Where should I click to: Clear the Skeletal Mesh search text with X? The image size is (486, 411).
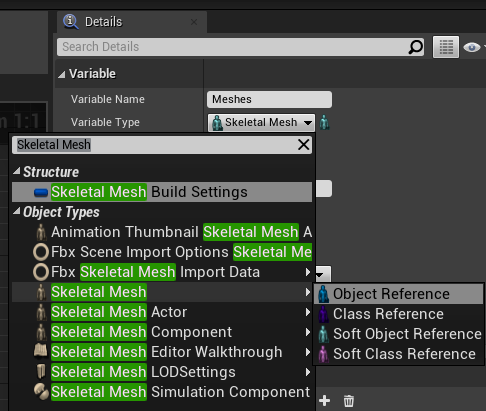coord(303,145)
